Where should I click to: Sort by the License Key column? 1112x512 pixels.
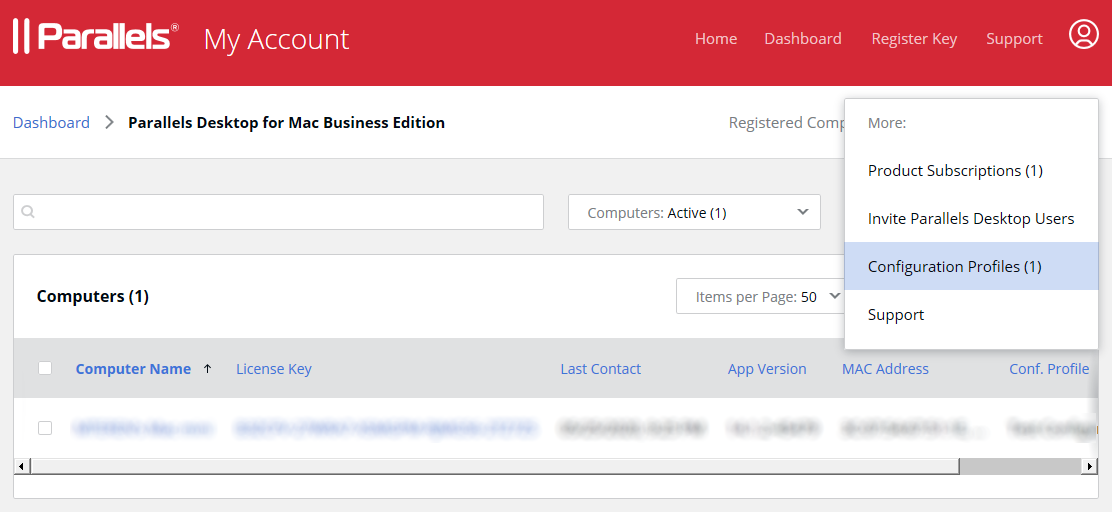(x=273, y=369)
